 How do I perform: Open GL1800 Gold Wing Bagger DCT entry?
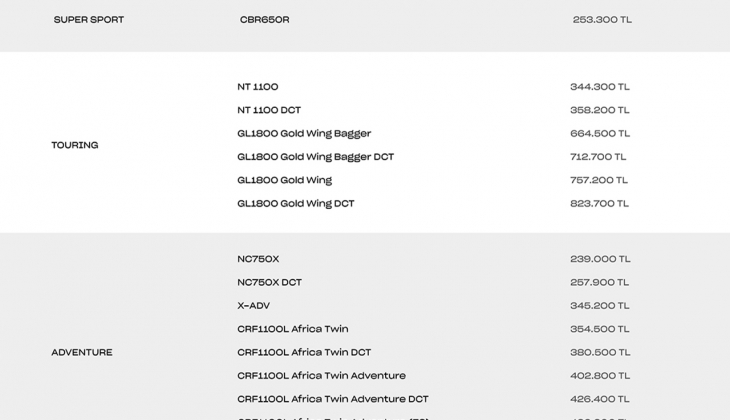click(x=316, y=157)
